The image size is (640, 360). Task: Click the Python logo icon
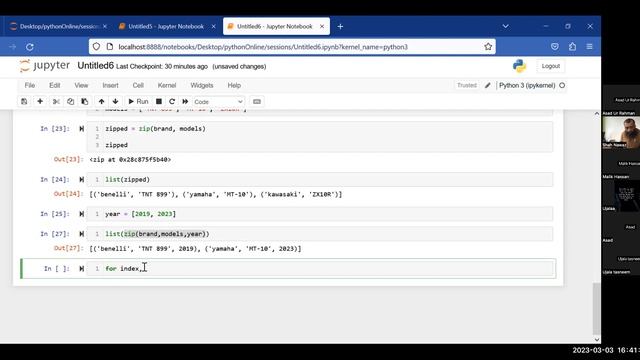pos(520,66)
